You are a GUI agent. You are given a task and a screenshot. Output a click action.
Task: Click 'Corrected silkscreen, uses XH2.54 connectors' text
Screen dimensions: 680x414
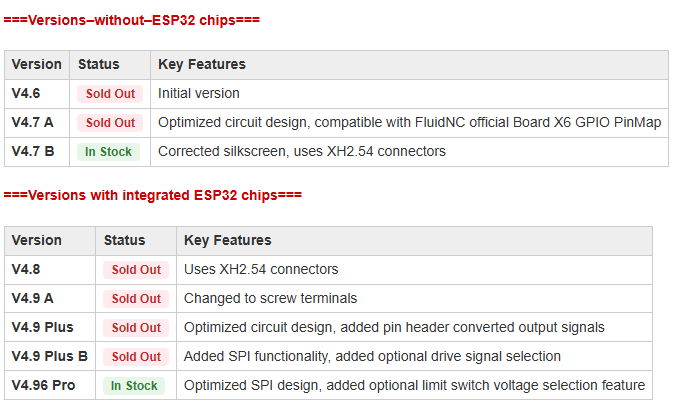tap(301, 152)
